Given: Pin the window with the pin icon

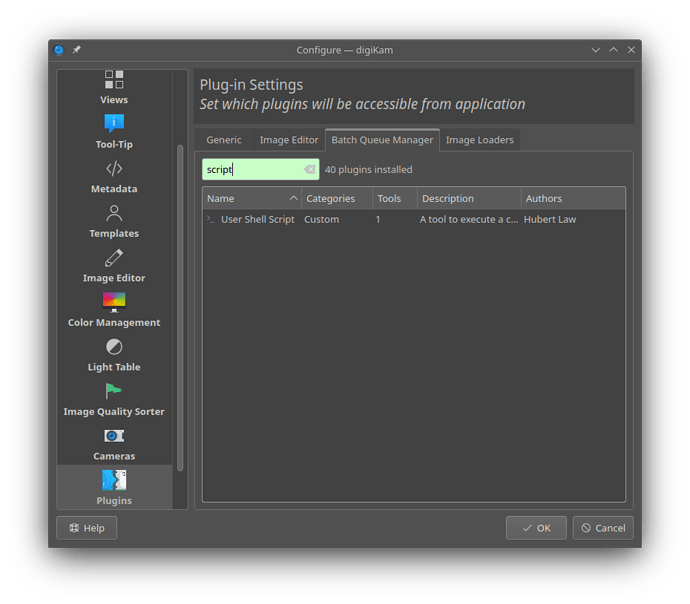Looking at the screenshot, I should click(x=77, y=50).
